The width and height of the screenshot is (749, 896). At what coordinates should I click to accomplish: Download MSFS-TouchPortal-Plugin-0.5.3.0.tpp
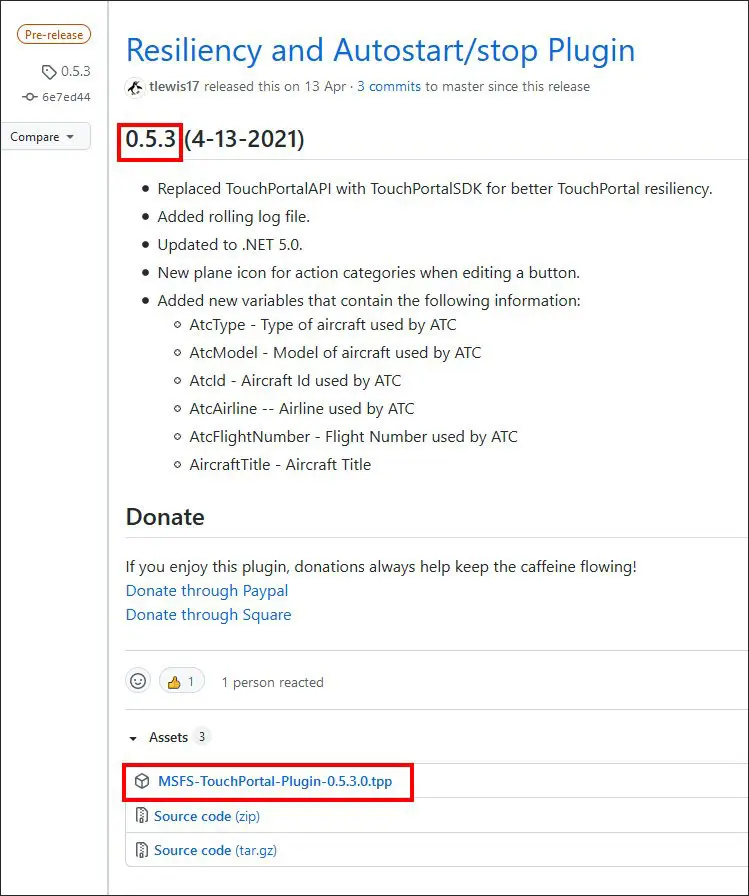pyautogui.click(x=275, y=781)
